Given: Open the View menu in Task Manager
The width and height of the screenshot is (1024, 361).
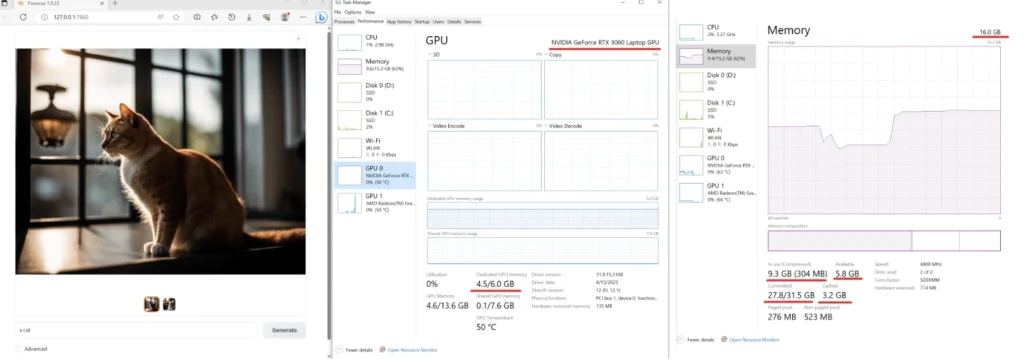Looking at the screenshot, I should (370, 12).
